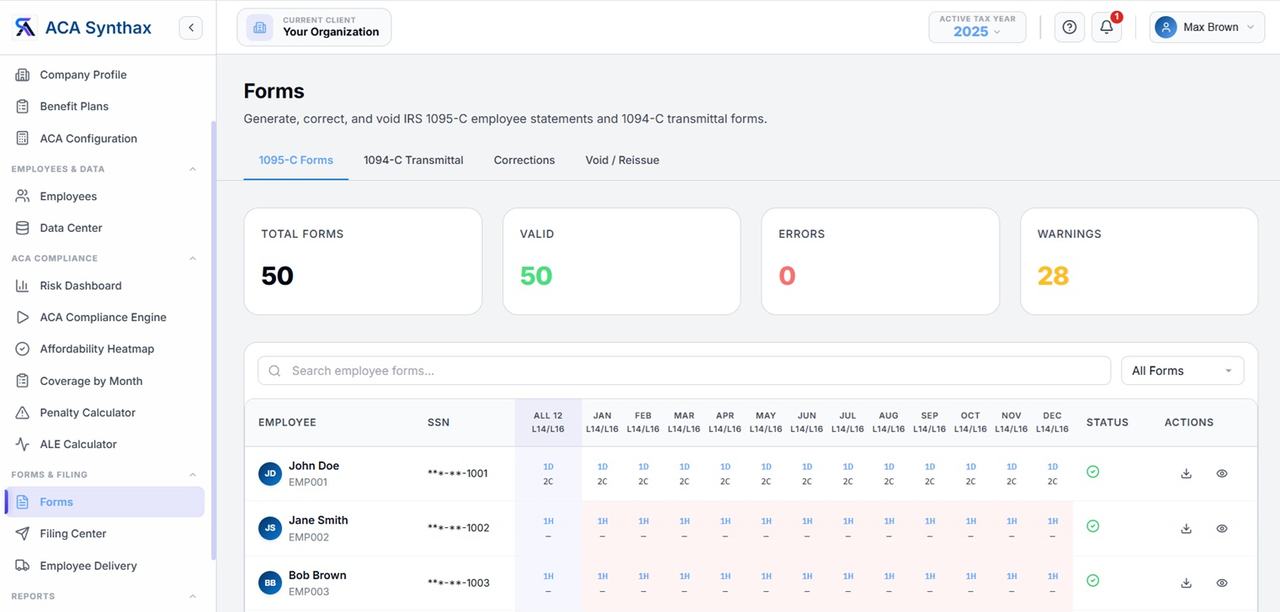Click Jane Smith's valid status checkmark
The width and height of the screenshot is (1280, 612).
click(x=1093, y=526)
